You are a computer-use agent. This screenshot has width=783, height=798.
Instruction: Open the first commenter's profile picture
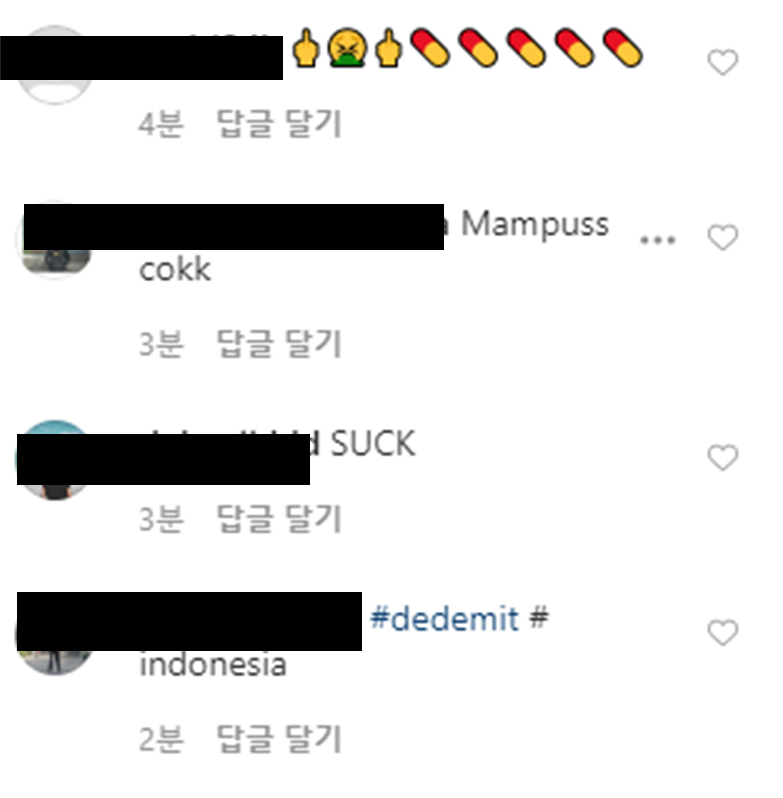tap(55, 65)
